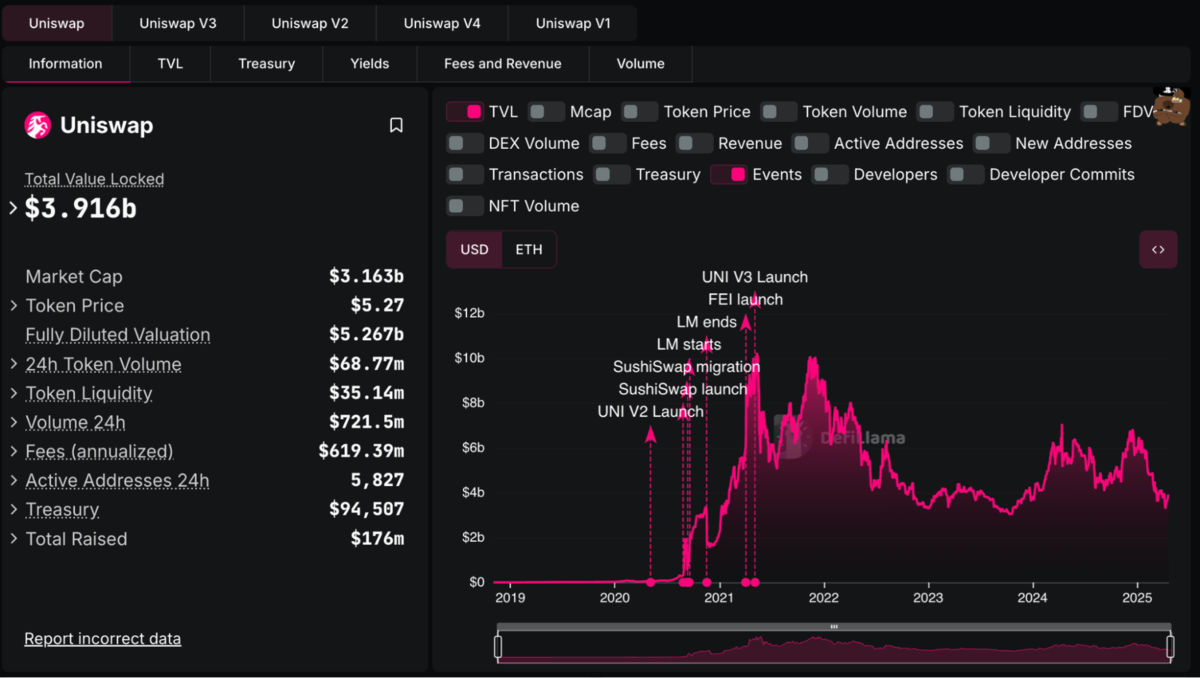
Task: Switch chart denomination to USD
Action: (x=474, y=249)
